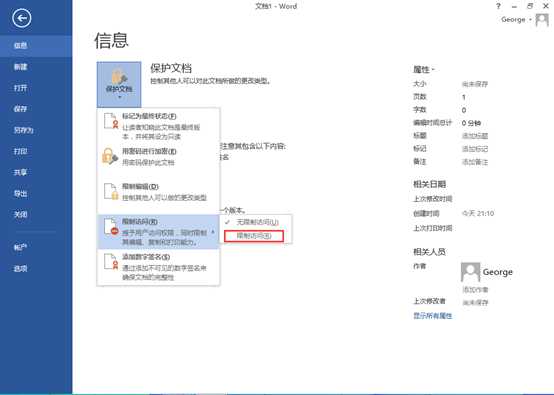Click the account profile picture at top right
554x395 pixels.
pos(542,20)
